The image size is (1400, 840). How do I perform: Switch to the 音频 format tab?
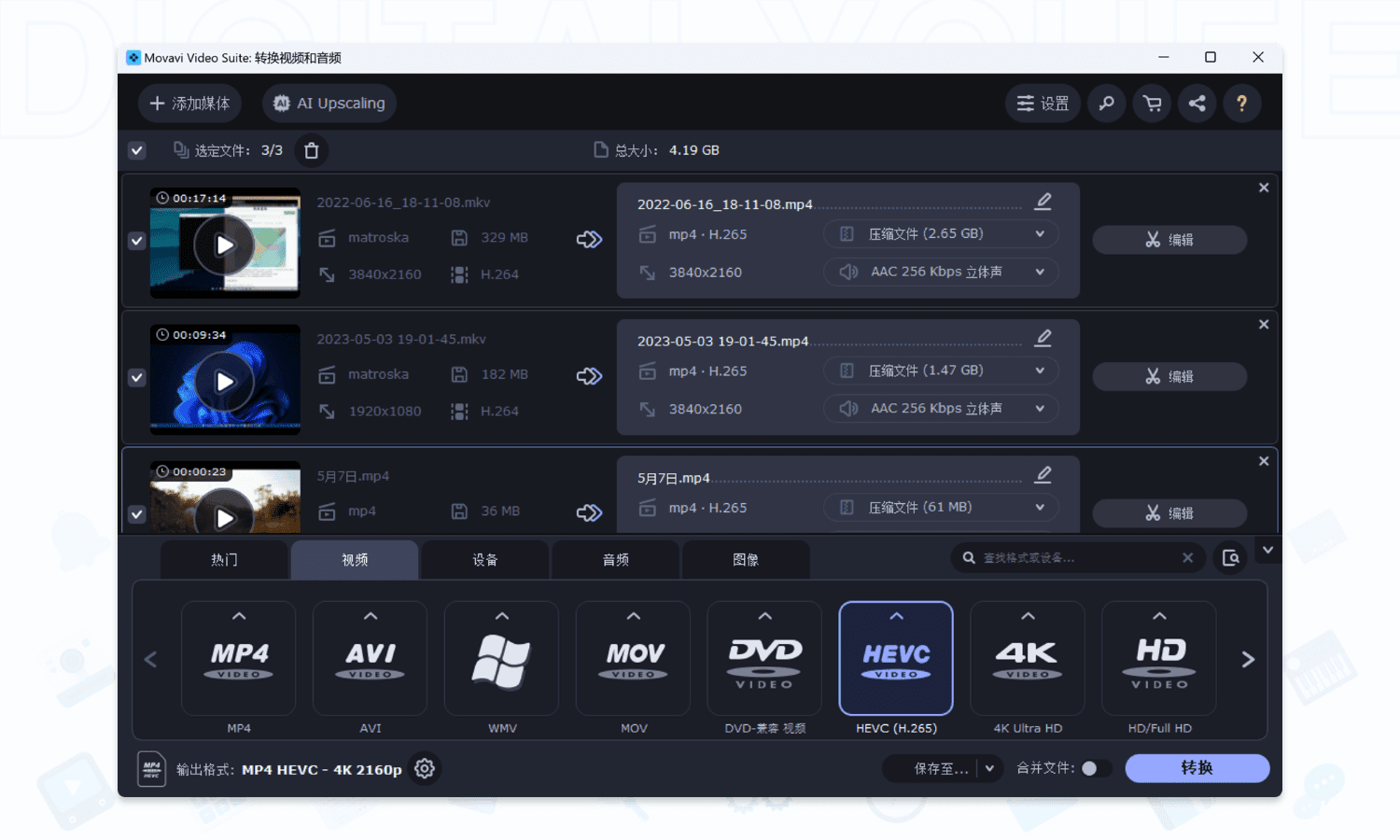pos(615,558)
